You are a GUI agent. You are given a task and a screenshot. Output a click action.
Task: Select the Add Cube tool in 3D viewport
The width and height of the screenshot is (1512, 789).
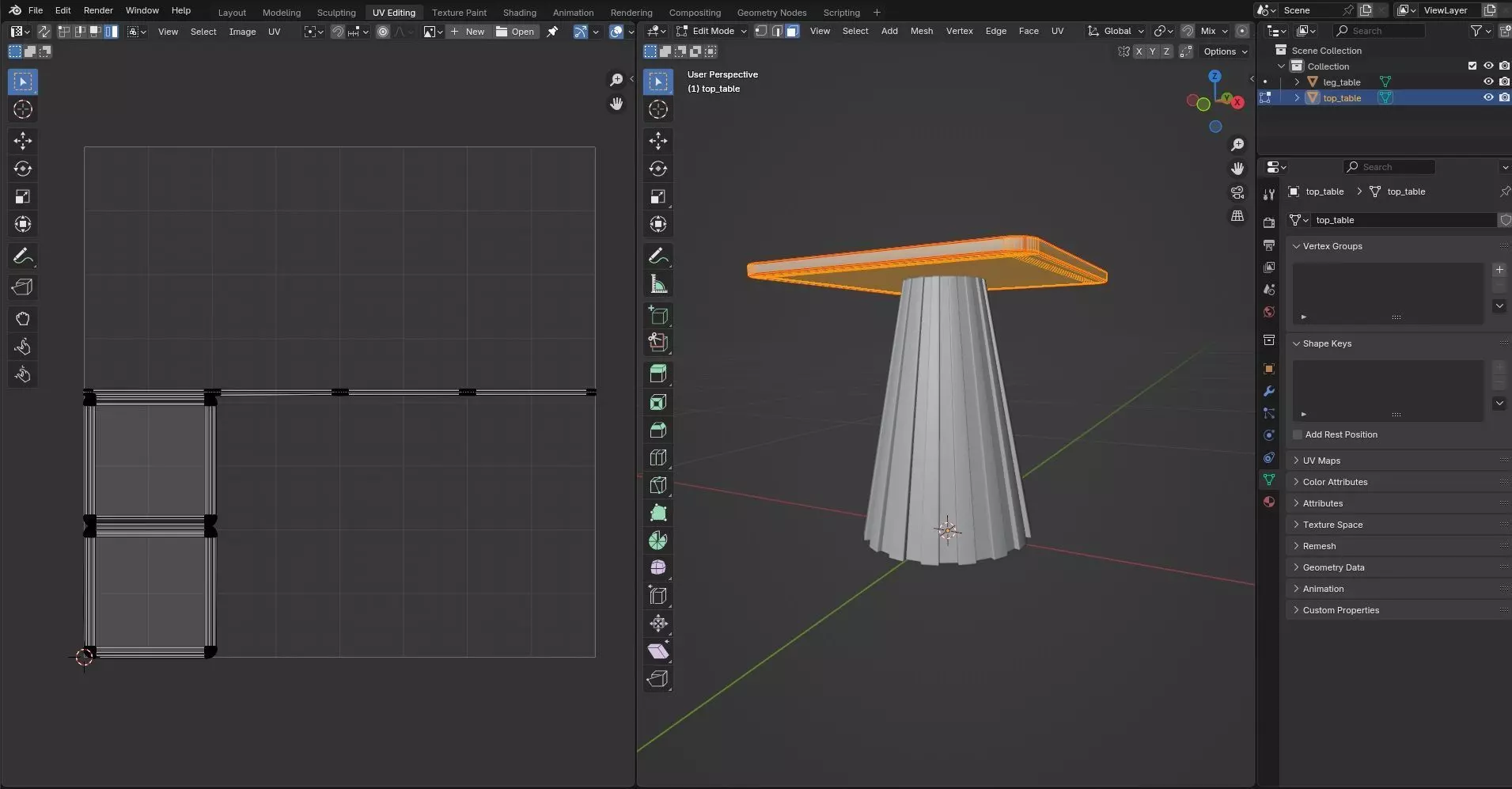658,315
